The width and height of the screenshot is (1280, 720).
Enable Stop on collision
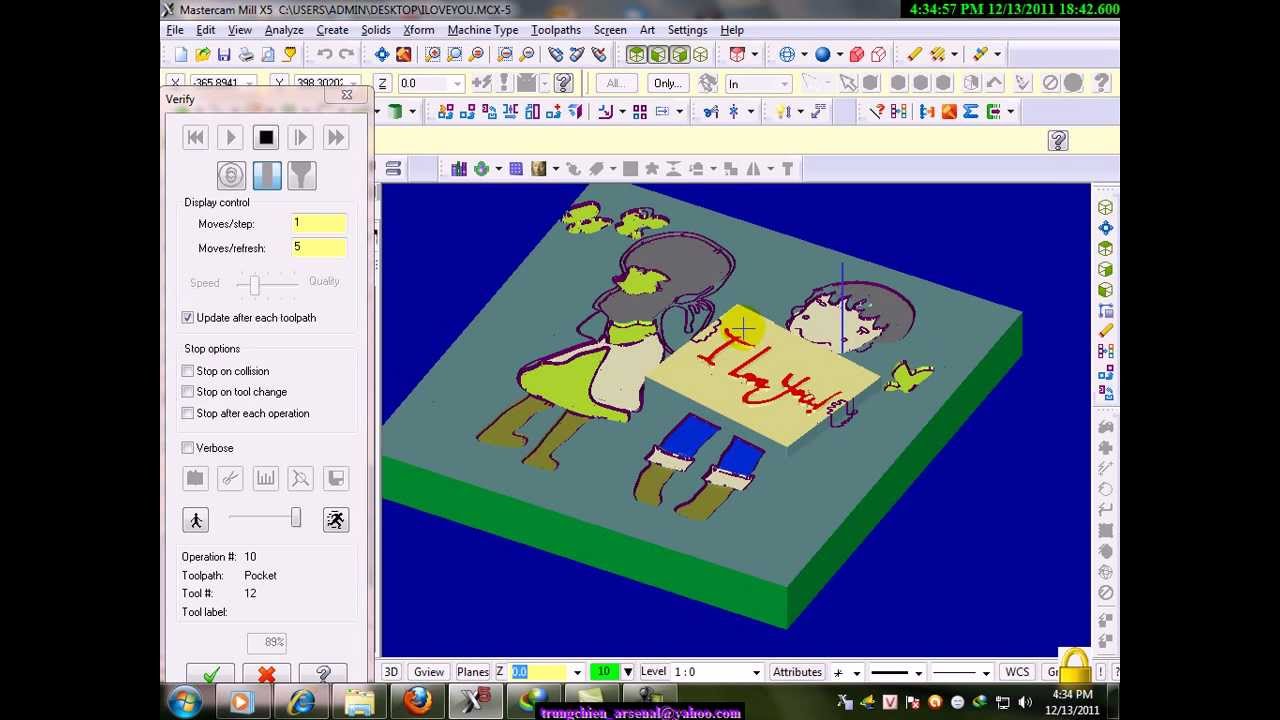(188, 371)
